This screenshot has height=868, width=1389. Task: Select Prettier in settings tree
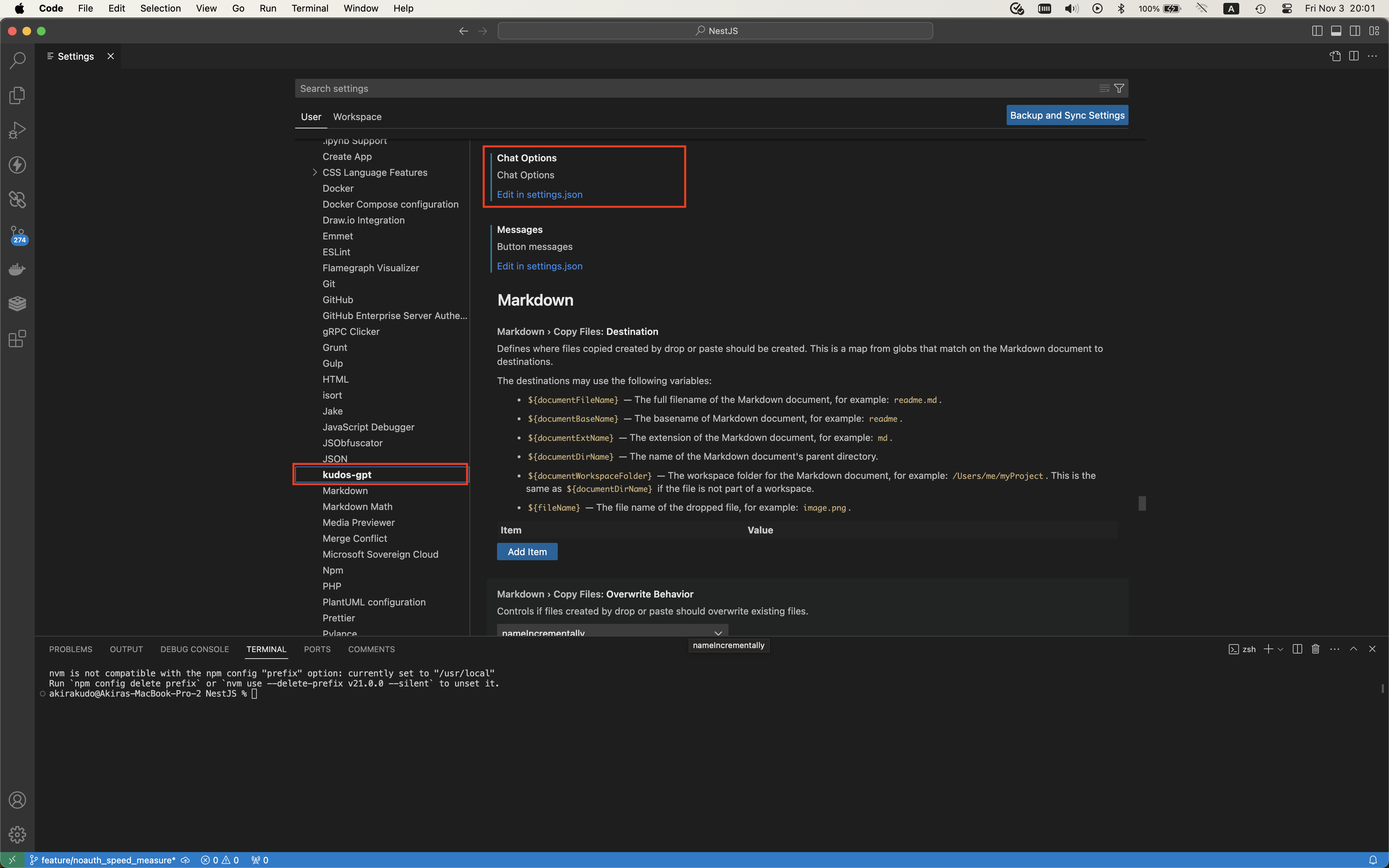point(339,618)
